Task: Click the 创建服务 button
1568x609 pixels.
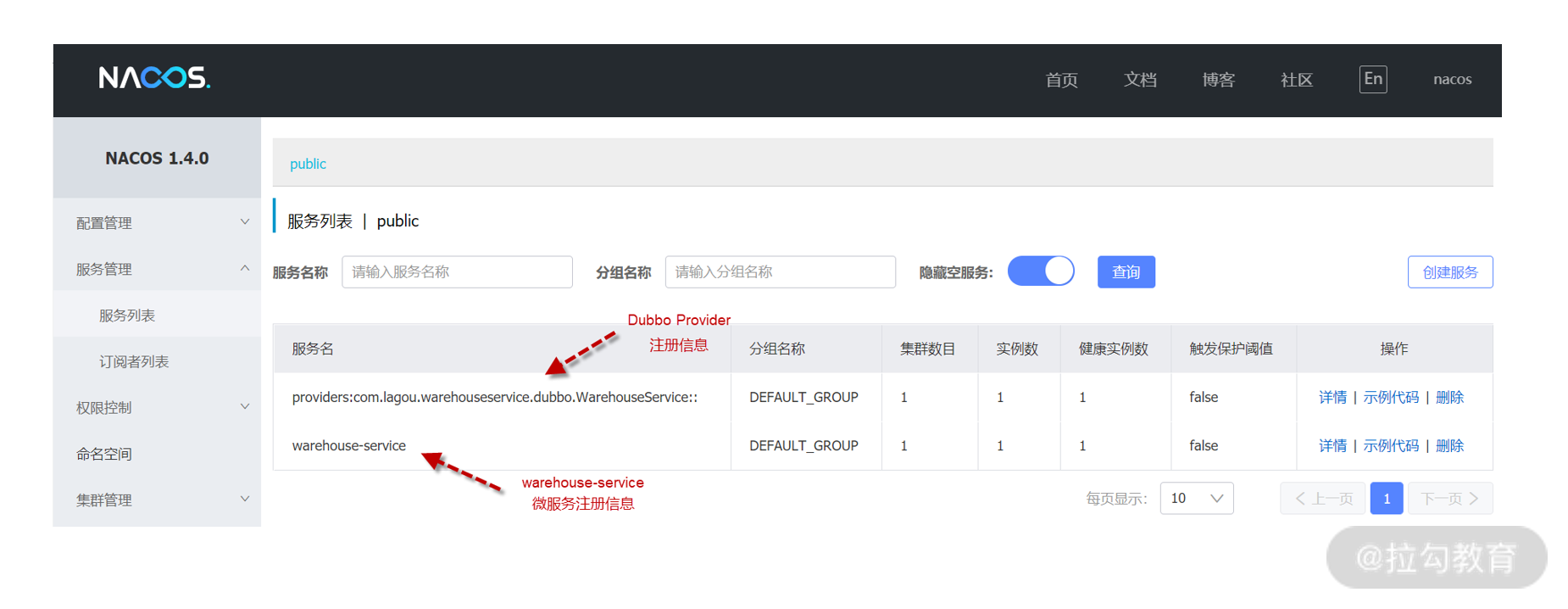Action: (x=1449, y=271)
